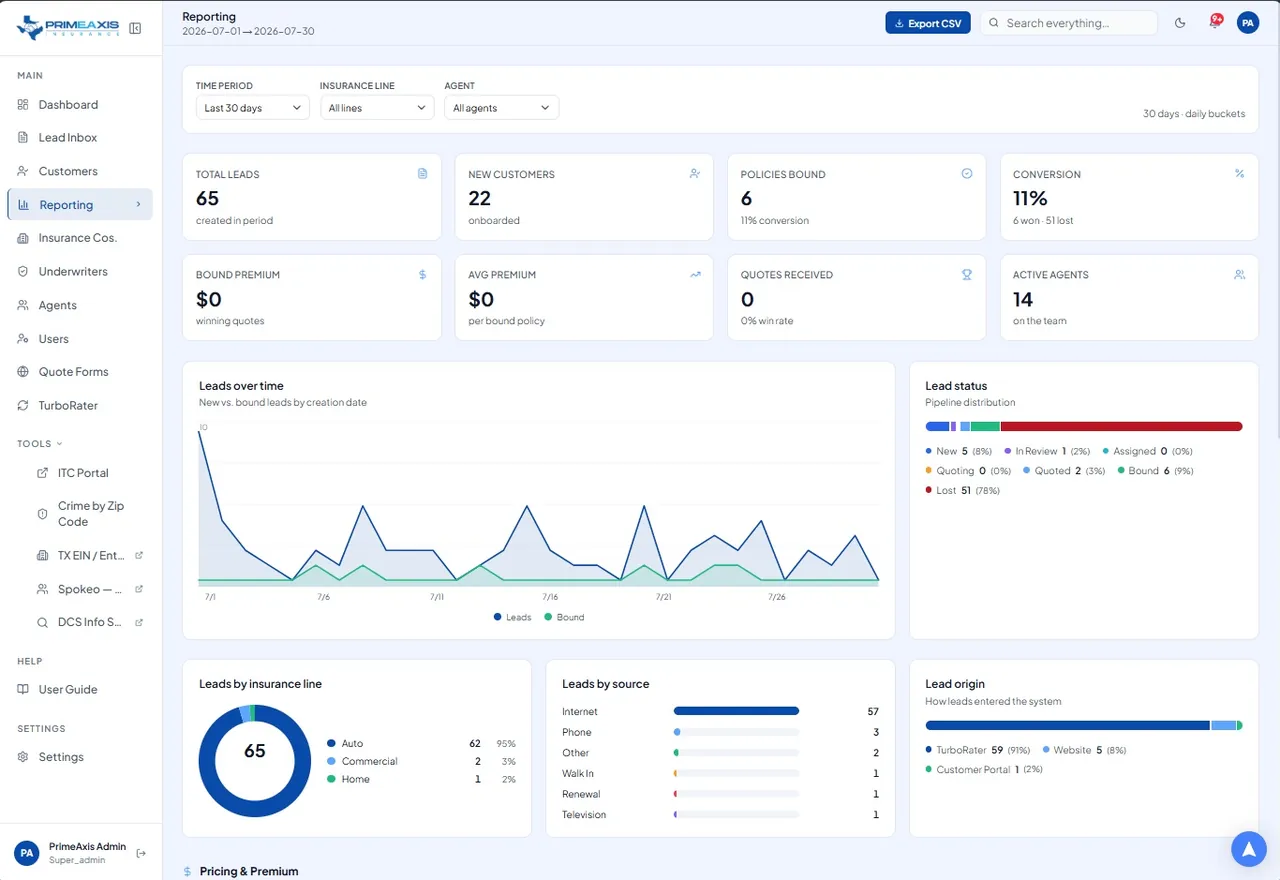The height and width of the screenshot is (880, 1280).
Task: Click the people icon on Active Agents card
Action: 1240,274
